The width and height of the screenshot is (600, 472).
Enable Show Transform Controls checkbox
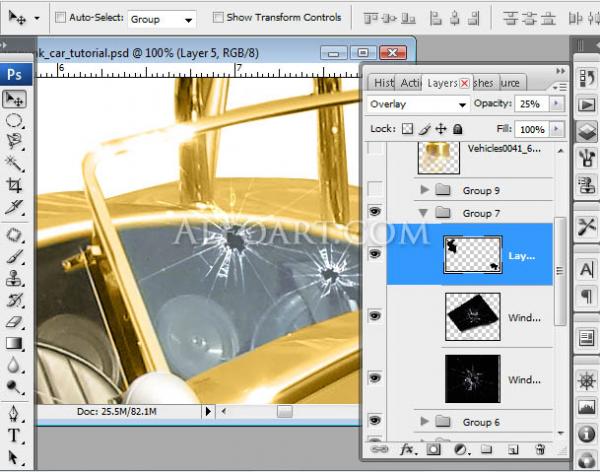point(217,17)
